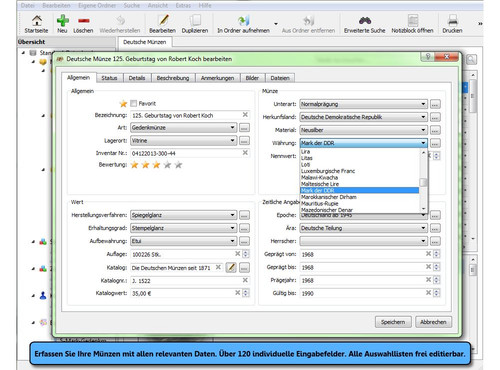The height and width of the screenshot is (370, 500).
Task: Collapse the Währung dropdown arrow
Action: point(423,143)
